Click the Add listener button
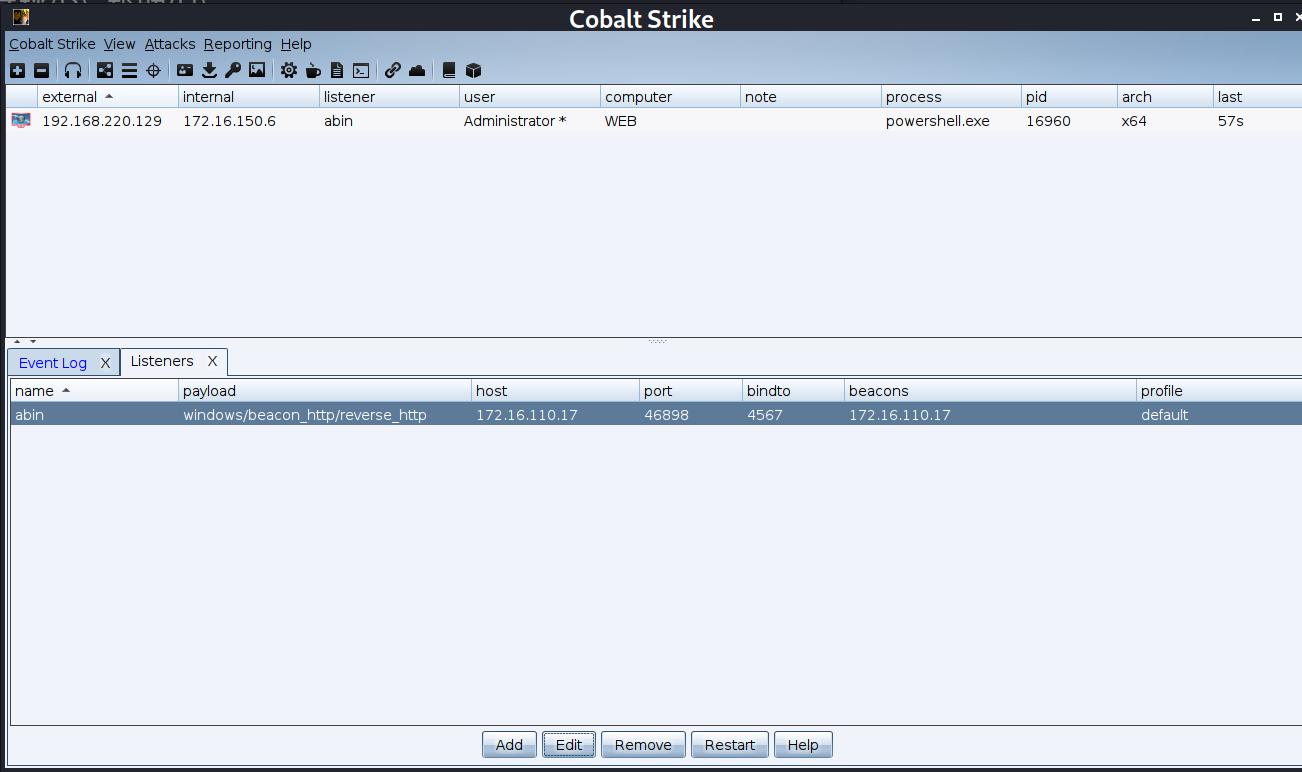 509,745
